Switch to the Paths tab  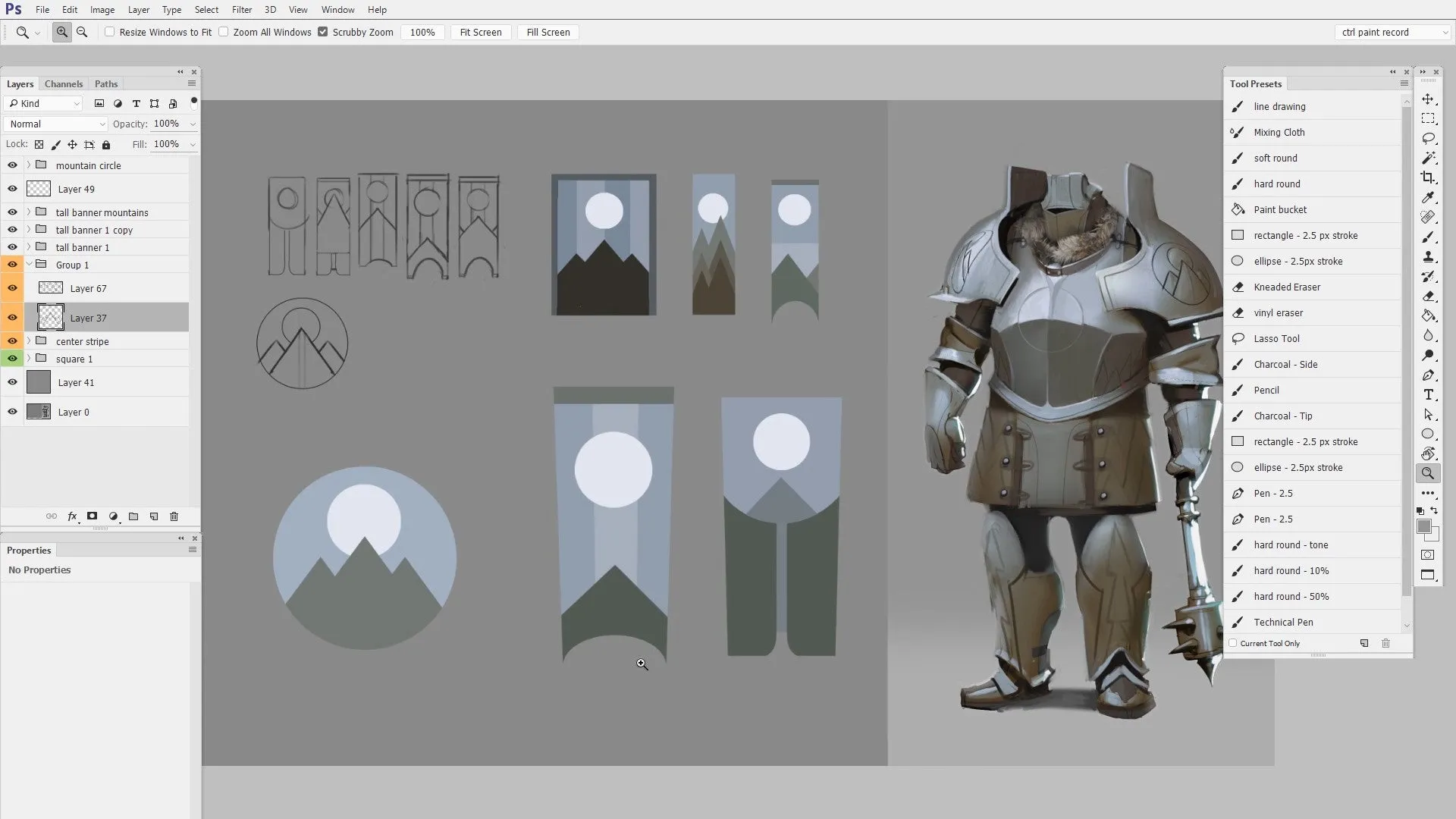click(x=106, y=84)
